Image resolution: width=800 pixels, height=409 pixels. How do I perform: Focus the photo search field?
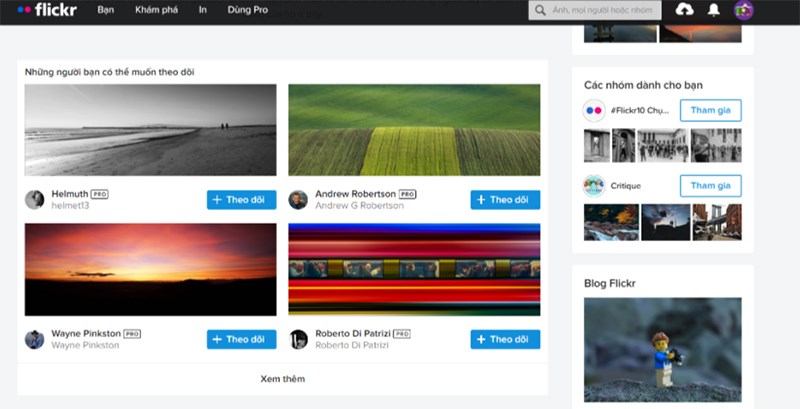595,10
